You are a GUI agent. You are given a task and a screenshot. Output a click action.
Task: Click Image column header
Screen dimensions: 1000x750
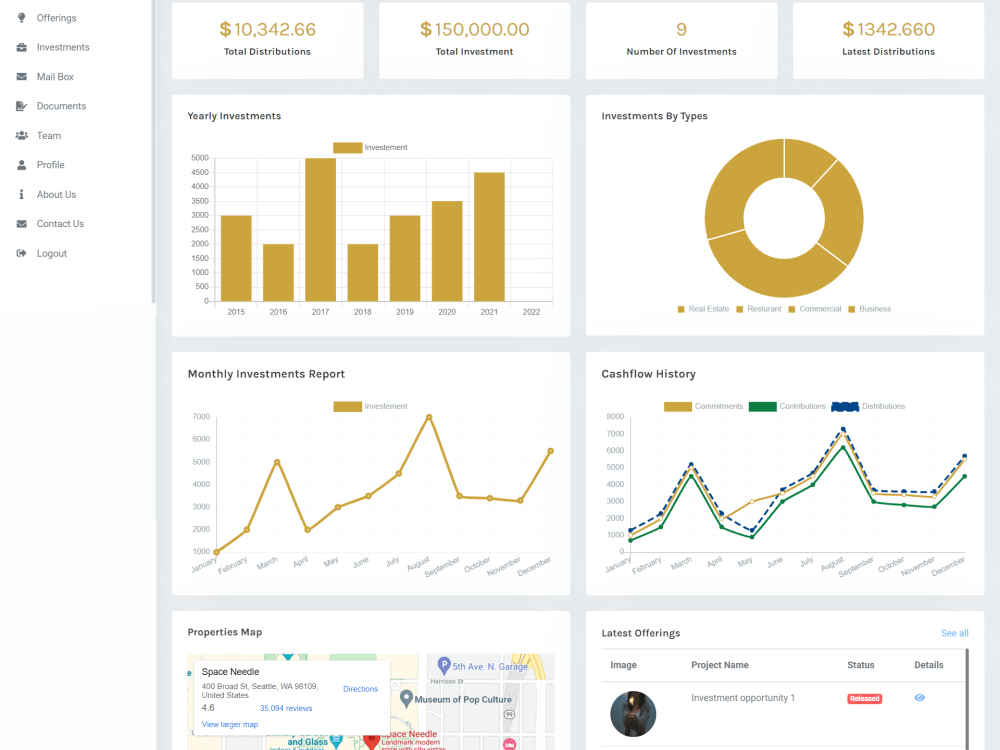[623, 665]
